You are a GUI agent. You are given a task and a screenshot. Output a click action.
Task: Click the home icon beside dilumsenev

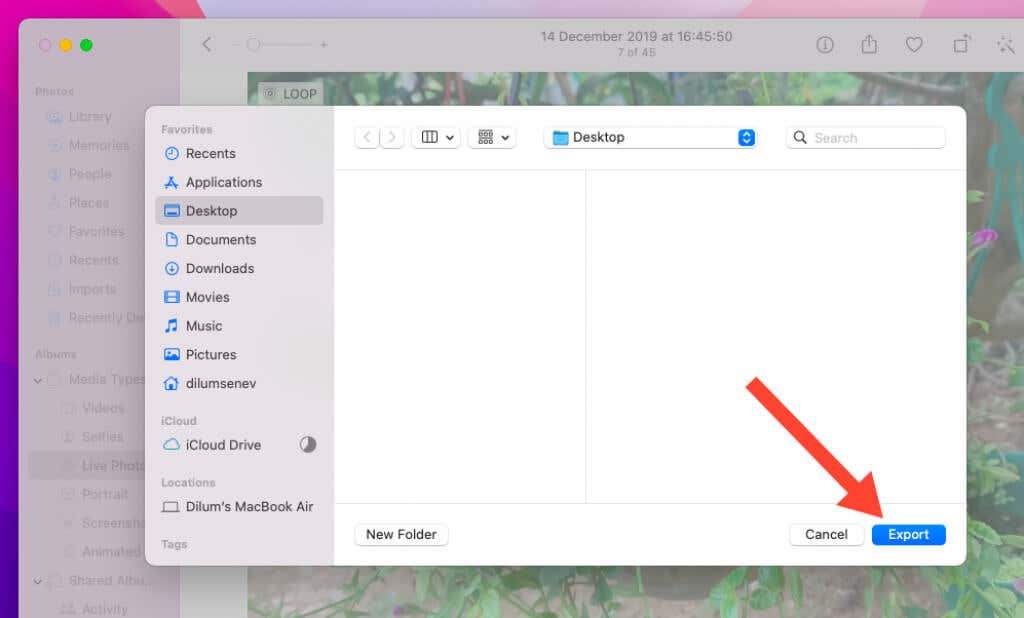click(x=171, y=383)
